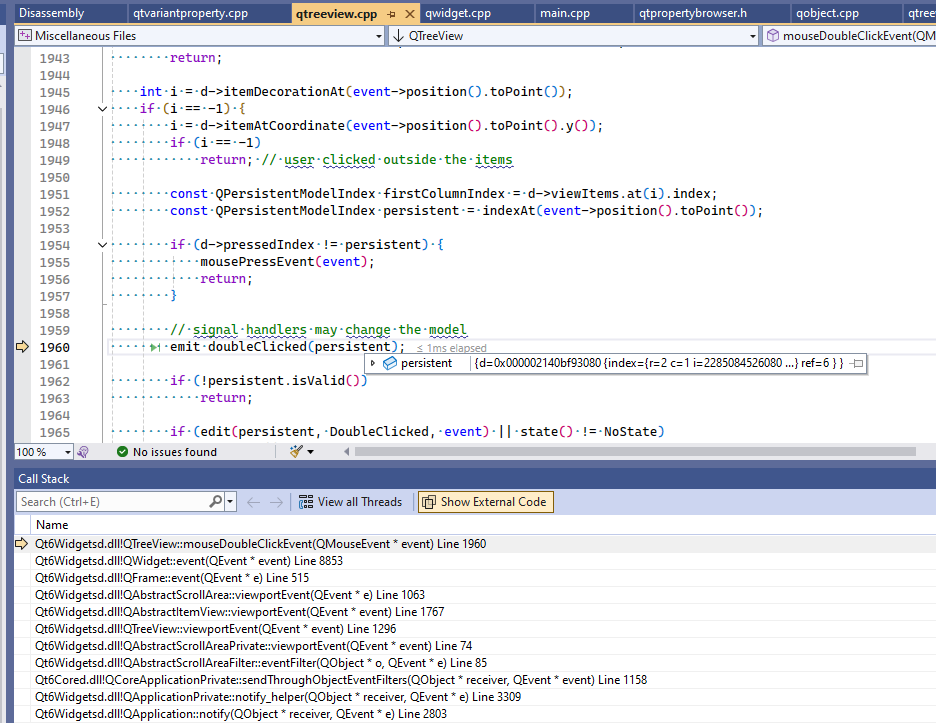Click the Name column header
This screenshot has width=936, height=723.
click(52, 525)
